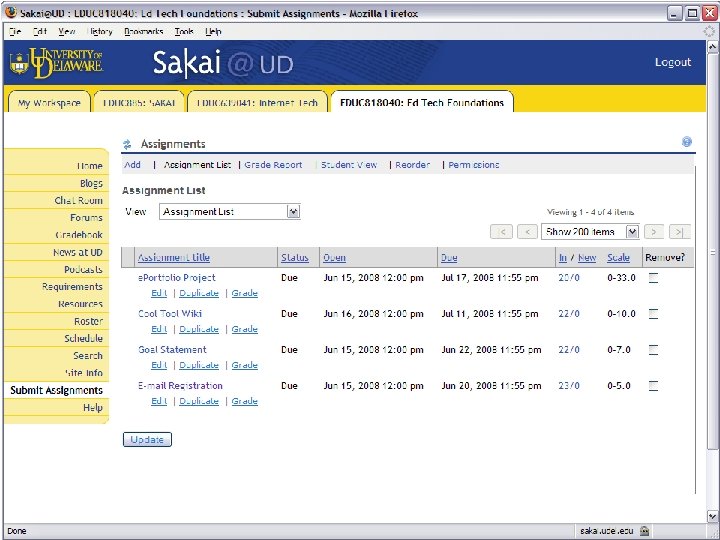Open Schedule in the left sidebar
The width and height of the screenshot is (720, 540).
[84, 338]
